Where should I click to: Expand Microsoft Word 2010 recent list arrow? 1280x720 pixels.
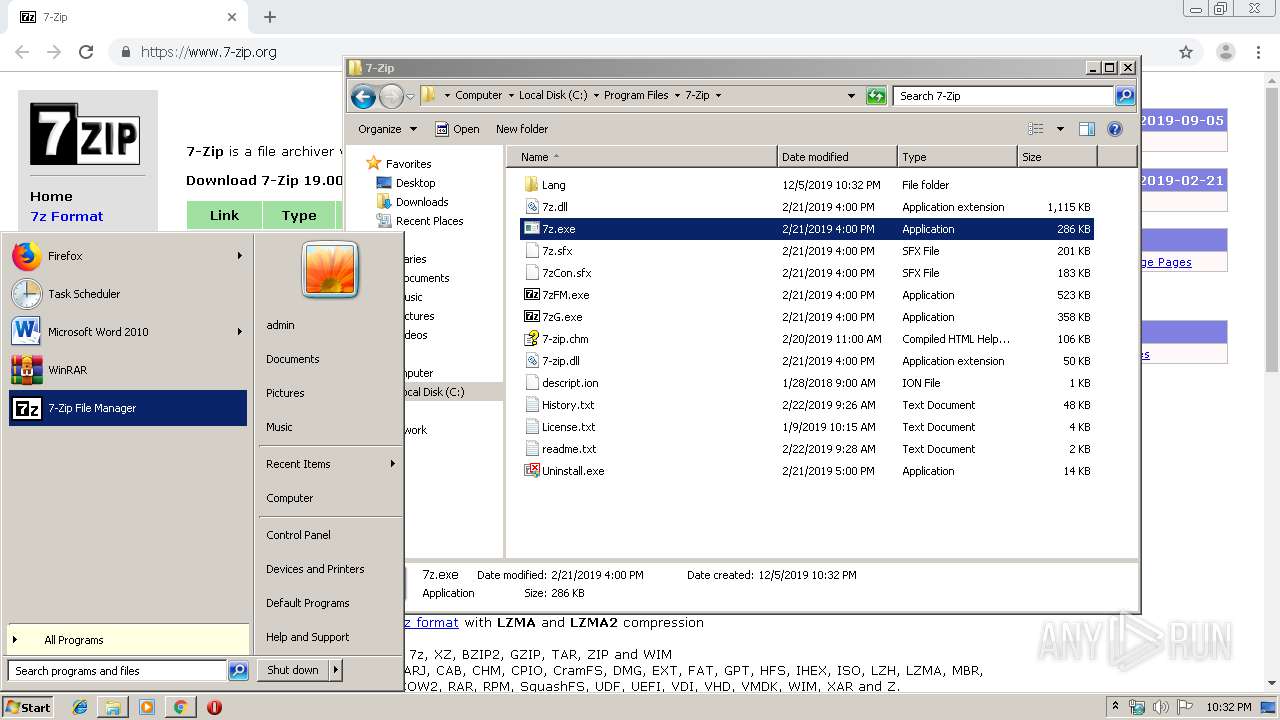[240, 332]
